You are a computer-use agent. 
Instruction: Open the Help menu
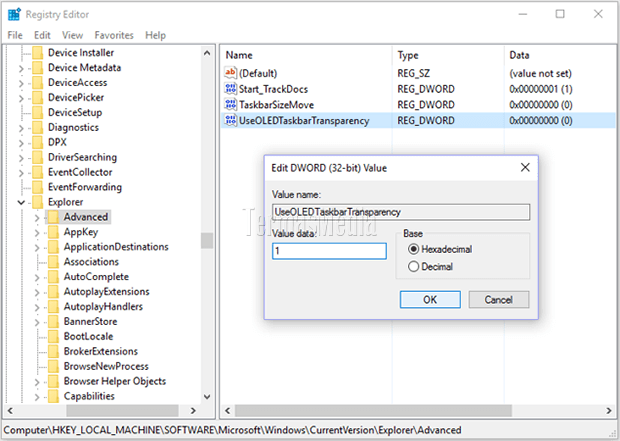point(155,35)
